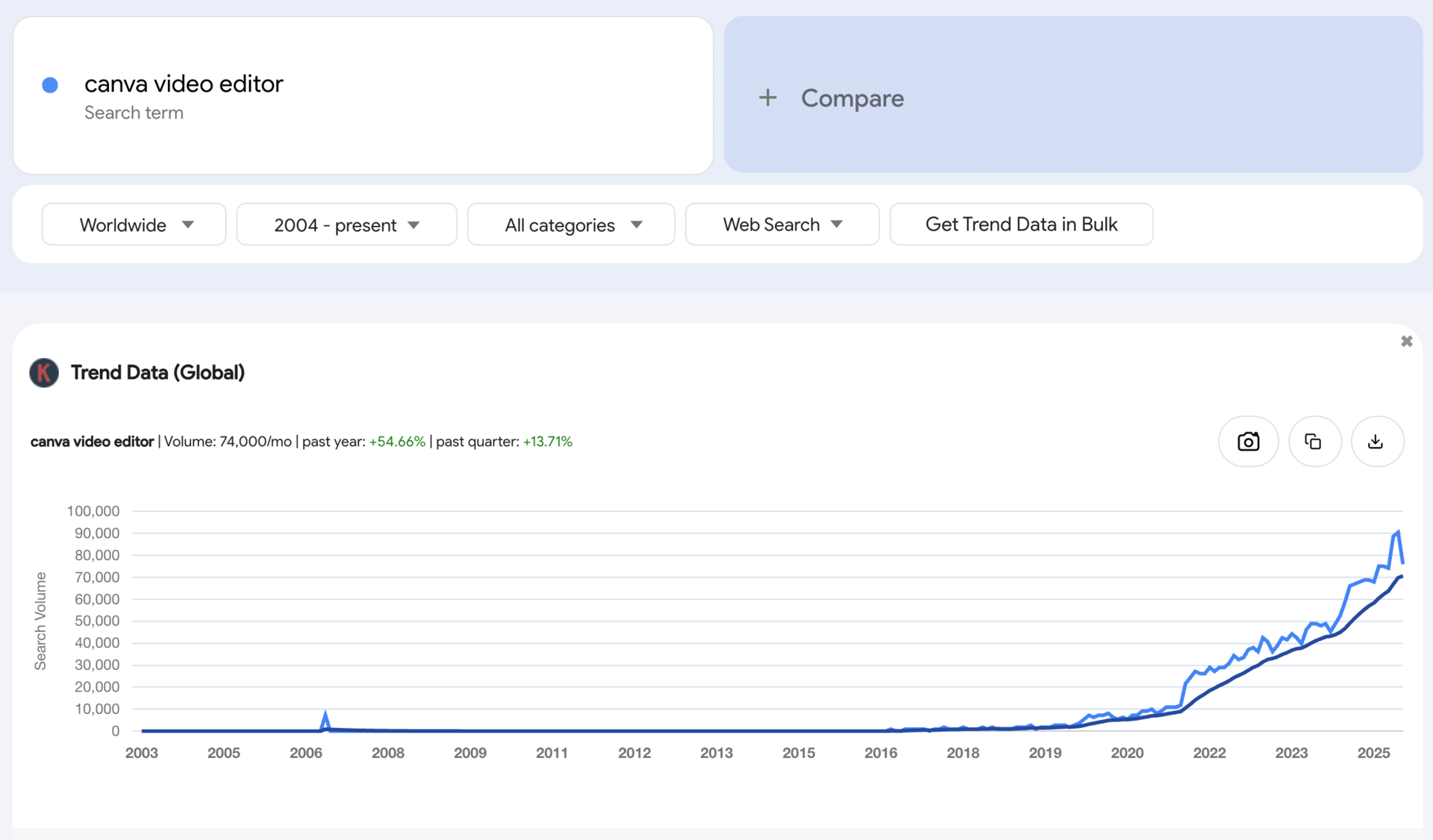
Task: Click the red K logo icon
Action: pos(44,372)
